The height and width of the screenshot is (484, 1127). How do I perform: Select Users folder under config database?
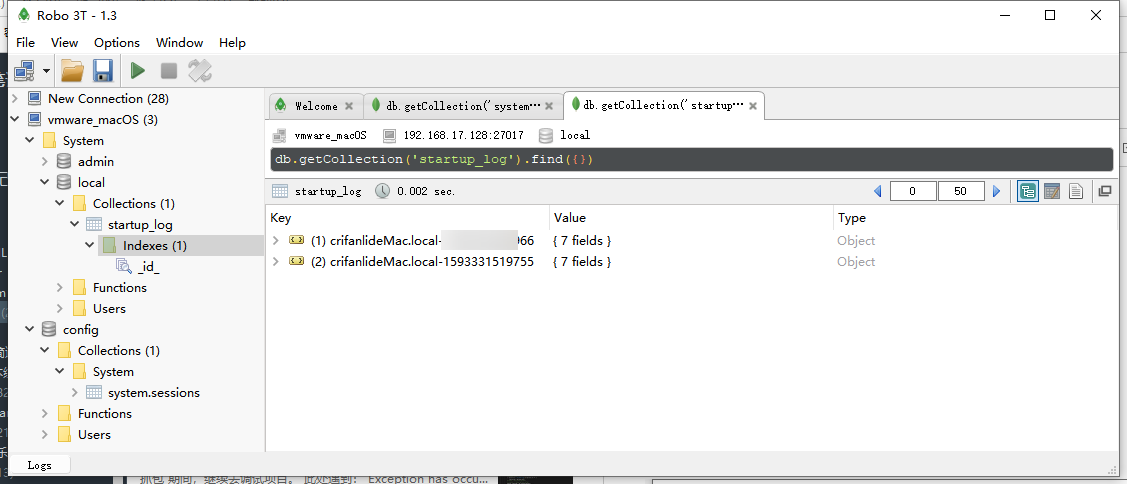click(94, 434)
